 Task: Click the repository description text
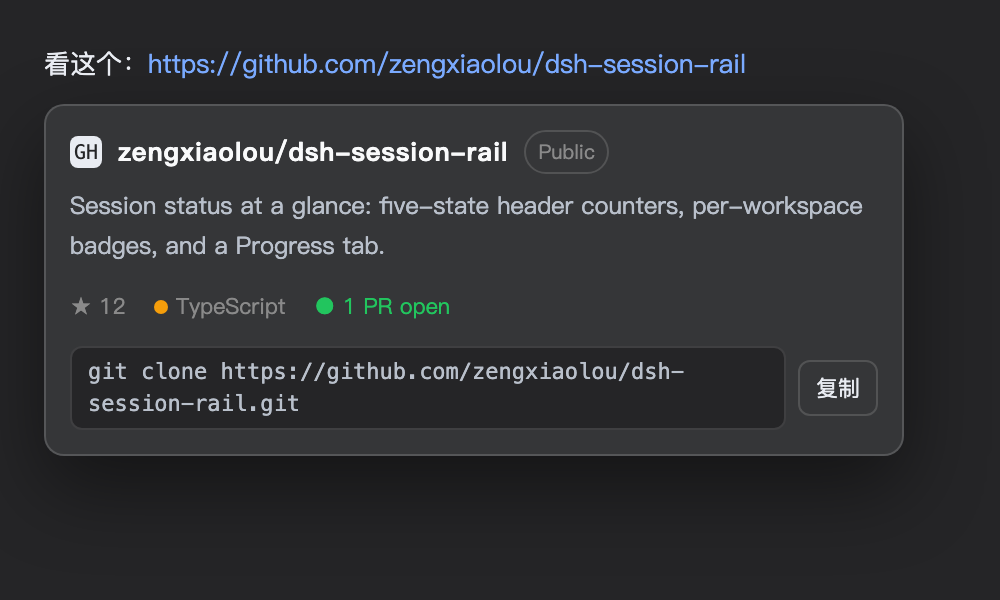[x=466, y=226]
